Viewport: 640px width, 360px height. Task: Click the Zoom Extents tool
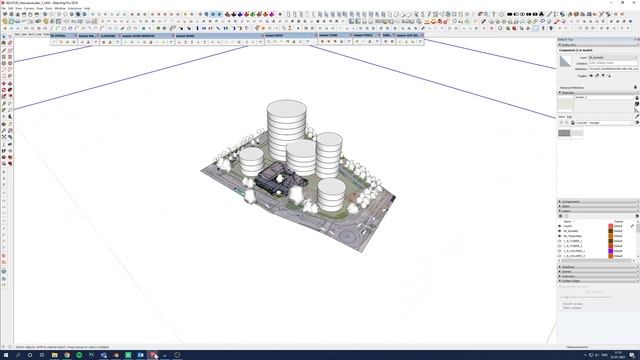pos(4,137)
